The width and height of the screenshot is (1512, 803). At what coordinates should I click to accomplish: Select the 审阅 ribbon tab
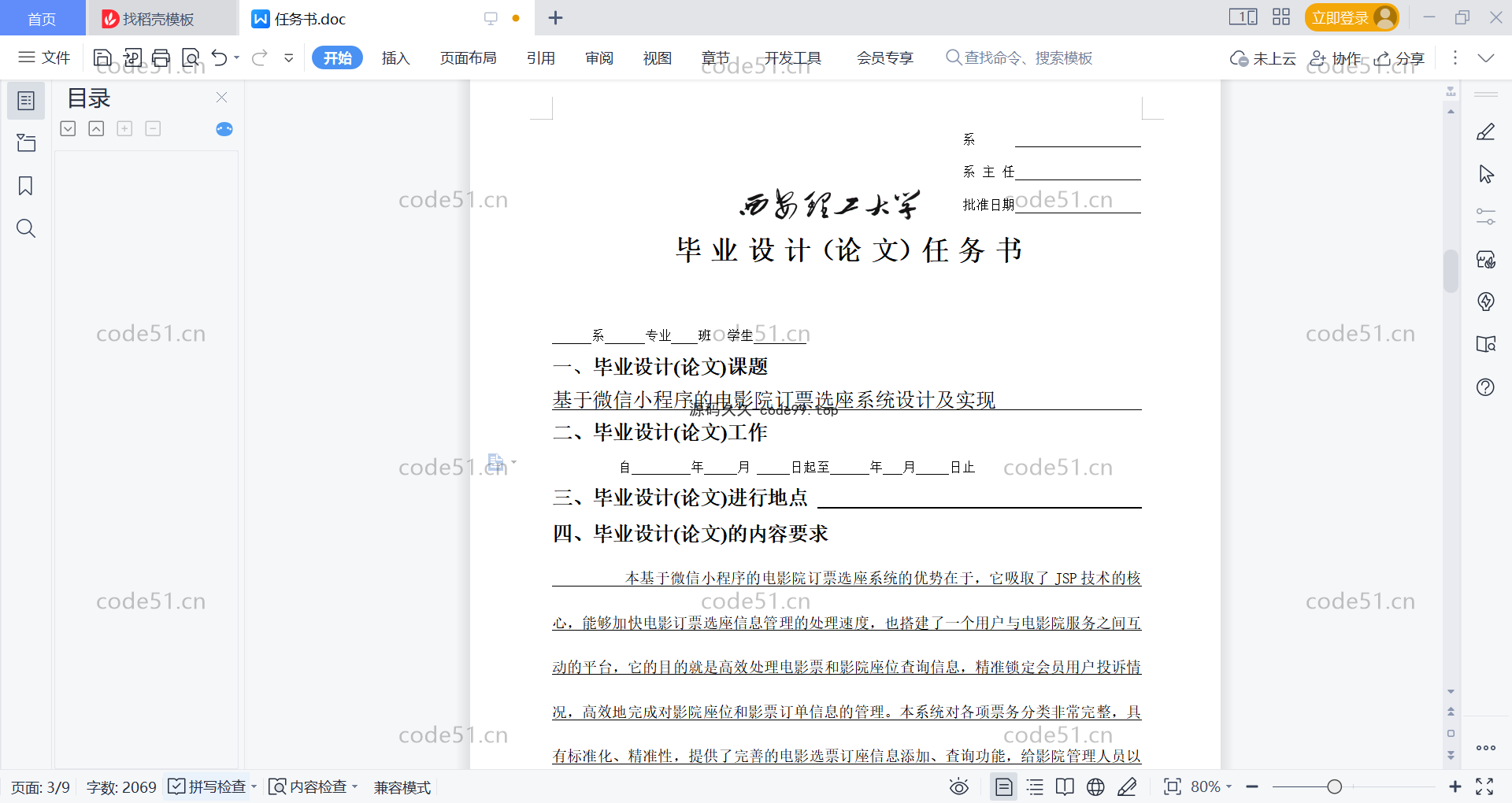point(599,57)
